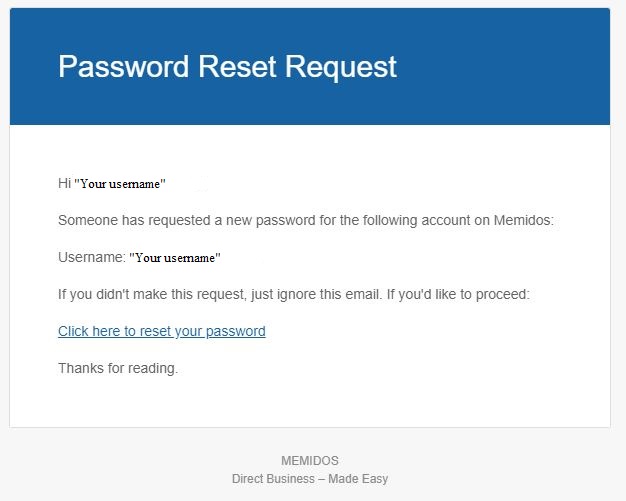626x501 pixels.
Task: Click the Password Reset Request heading
Action: pos(228,67)
